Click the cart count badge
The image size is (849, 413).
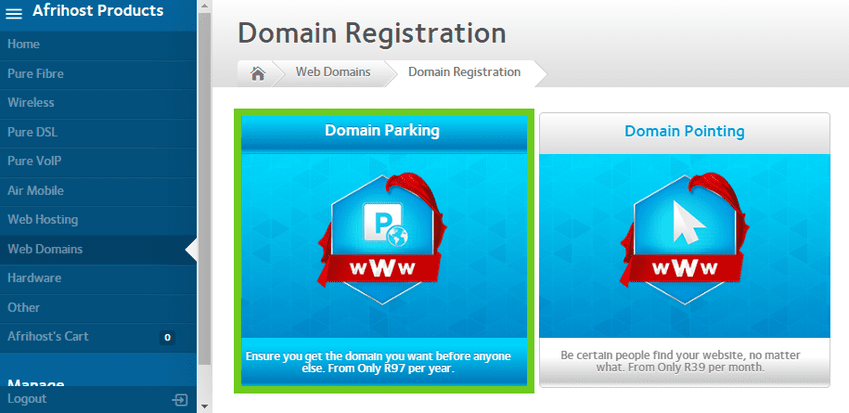pos(167,338)
